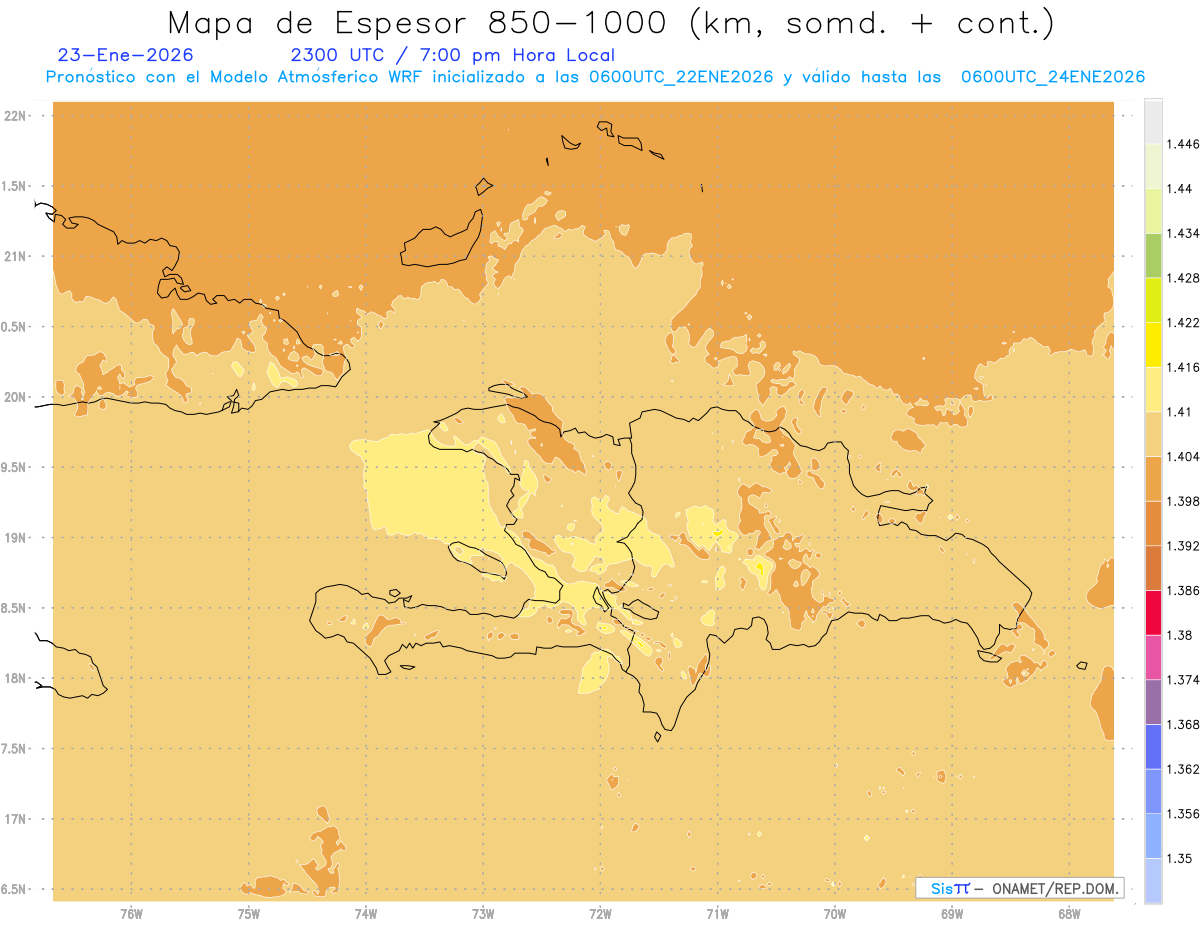Click the "22N" latitude label
The image size is (1200, 927).
17,116
